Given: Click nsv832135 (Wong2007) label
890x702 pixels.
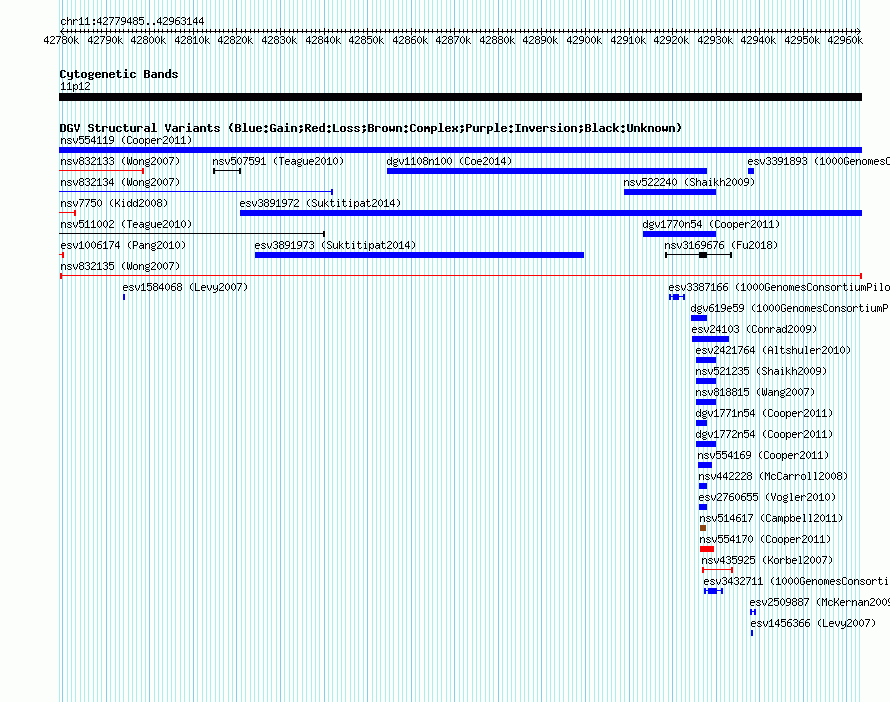Looking at the screenshot, I should point(120,266).
